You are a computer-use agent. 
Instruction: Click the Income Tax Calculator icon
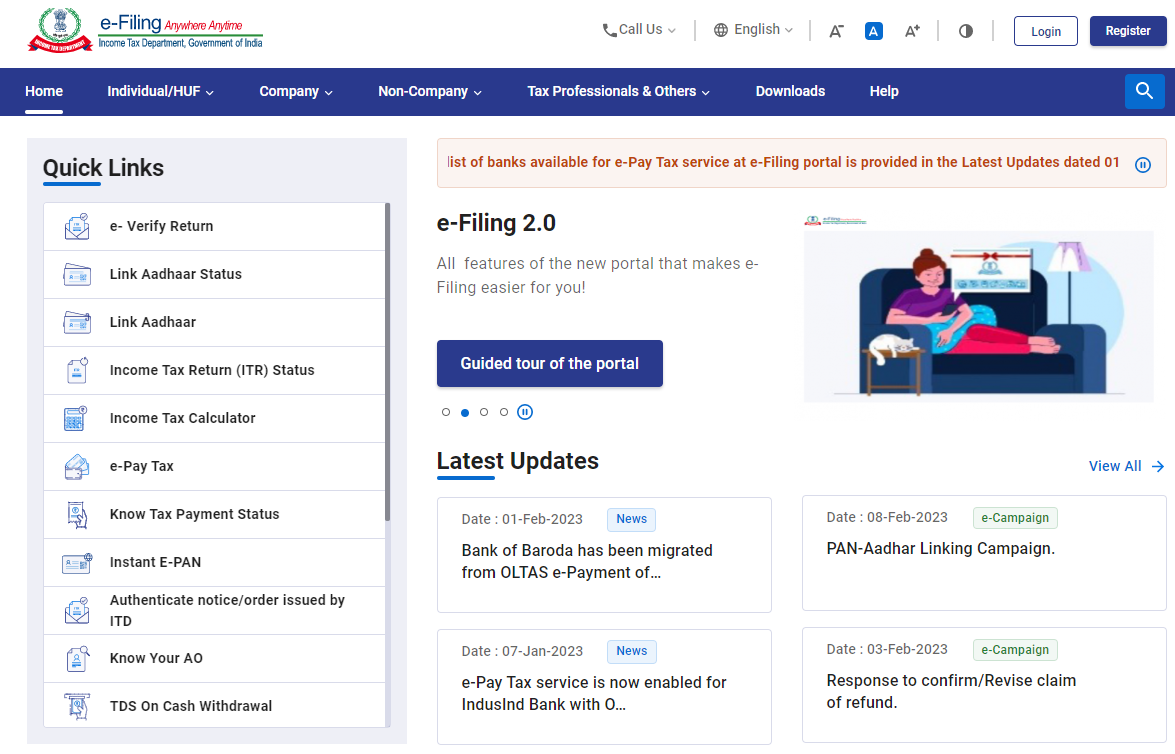click(x=77, y=419)
